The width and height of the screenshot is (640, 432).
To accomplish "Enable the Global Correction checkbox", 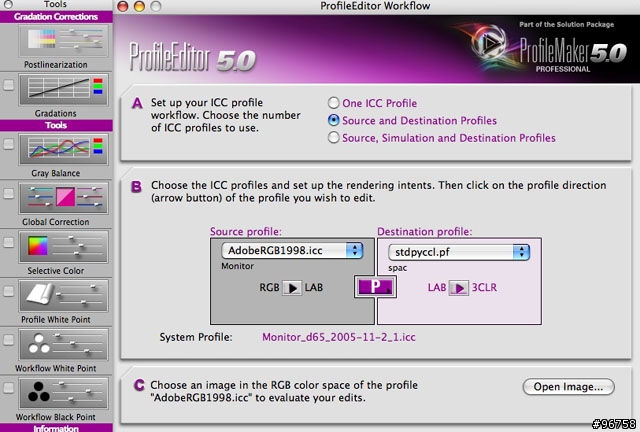I will point(9,194).
